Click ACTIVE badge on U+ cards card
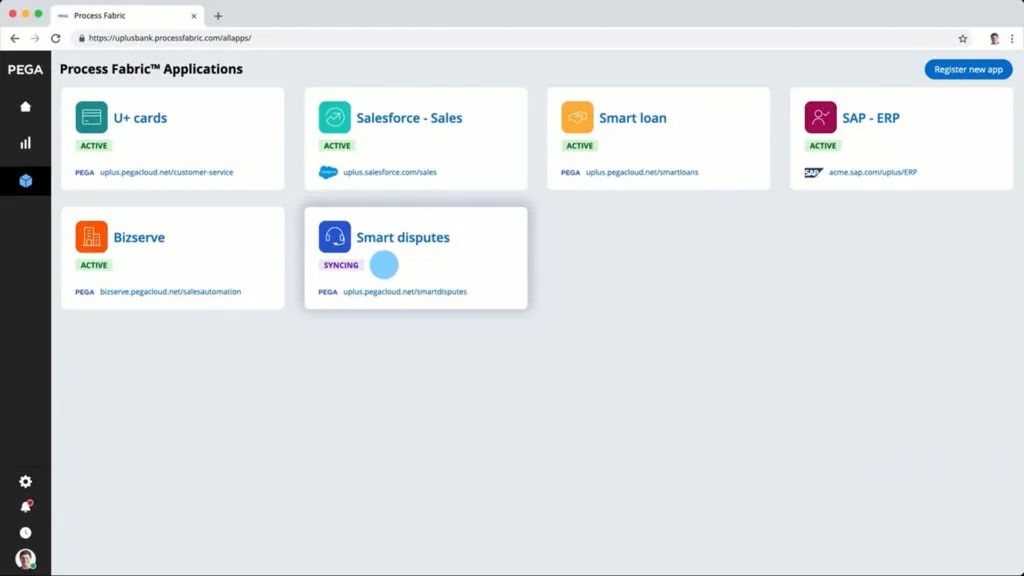This screenshot has width=1024, height=576. tap(94, 146)
